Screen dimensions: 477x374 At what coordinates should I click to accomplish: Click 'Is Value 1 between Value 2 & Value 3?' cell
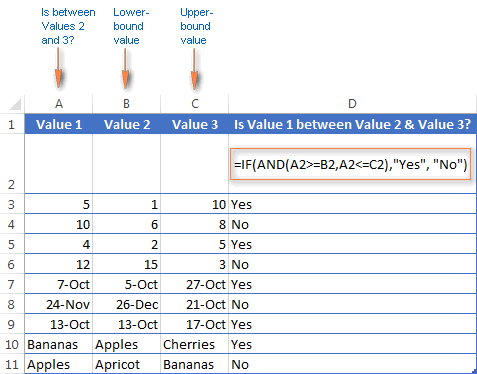pos(352,124)
